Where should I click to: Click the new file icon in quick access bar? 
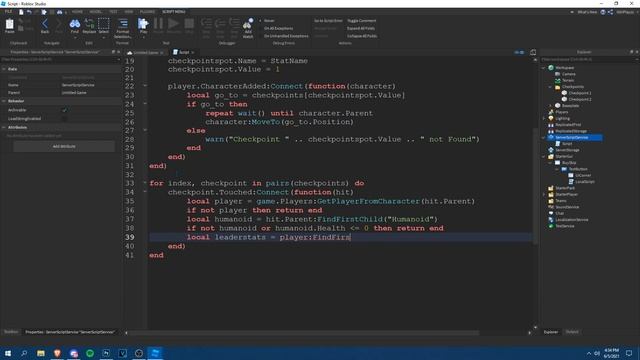coord(21,12)
